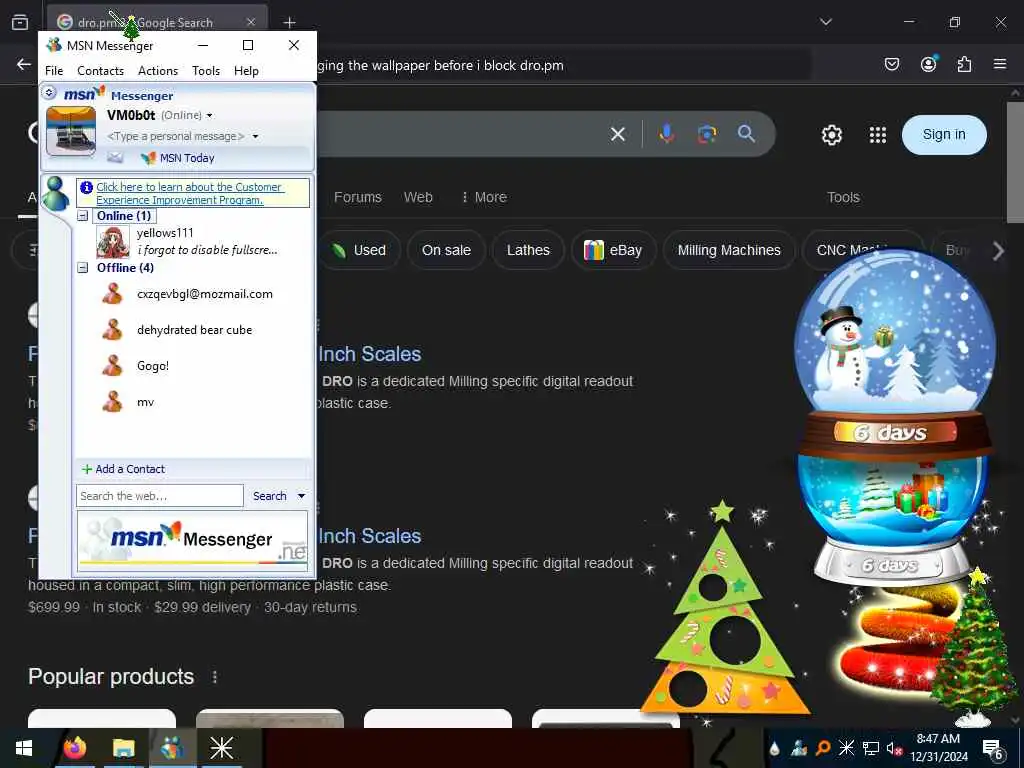The width and height of the screenshot is (1024, 768).
Task: Open the Actions menu in MSN Messenger
Action: pyautogui.click(x=158, y=71)
